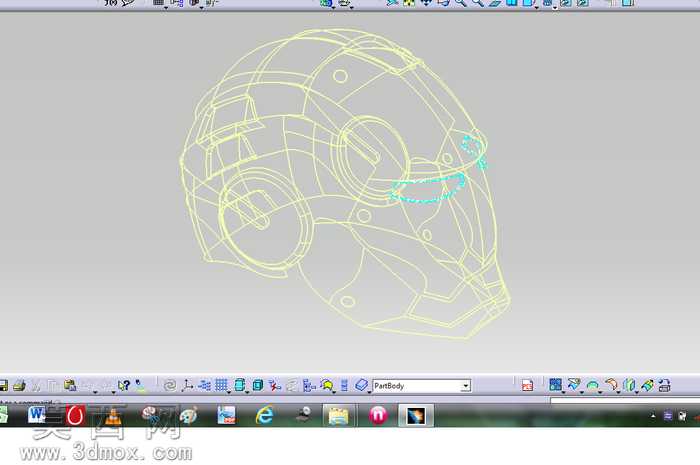Click the Update spiral icon
Viewport: 700px width, 465px height.
[x=170, y=385]
